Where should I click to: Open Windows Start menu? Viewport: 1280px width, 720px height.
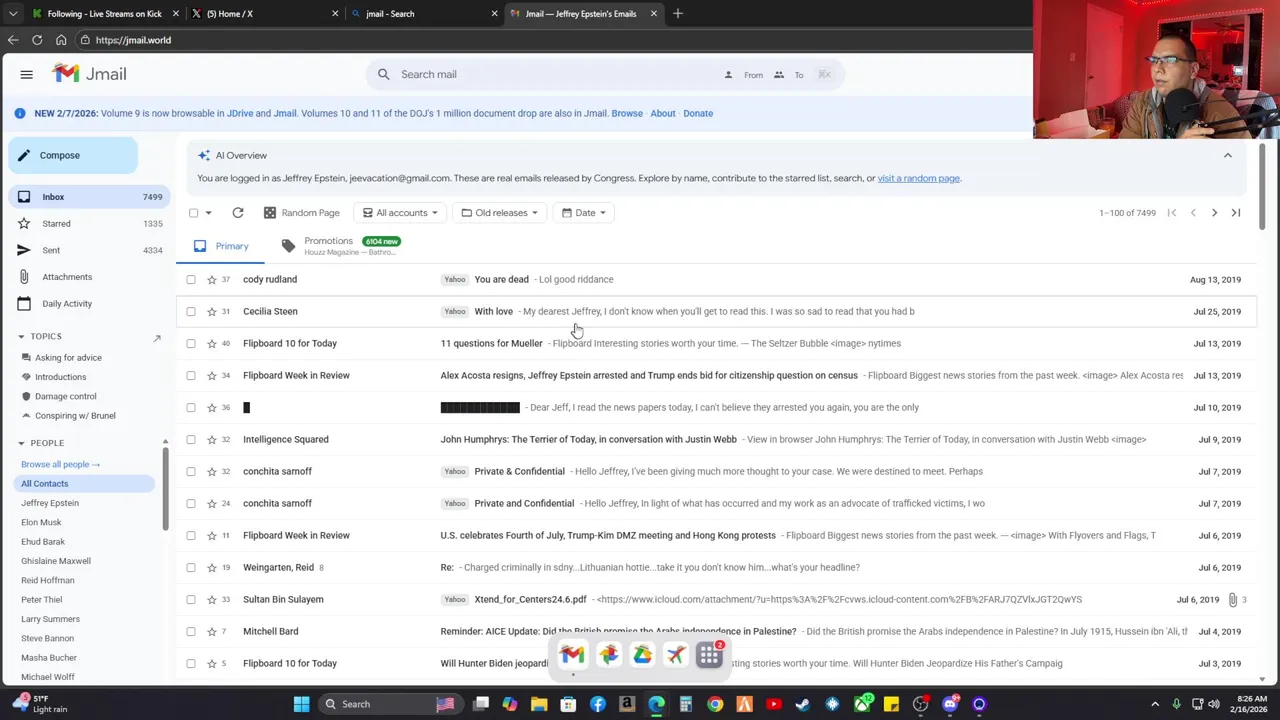click(x=301, y=704)
